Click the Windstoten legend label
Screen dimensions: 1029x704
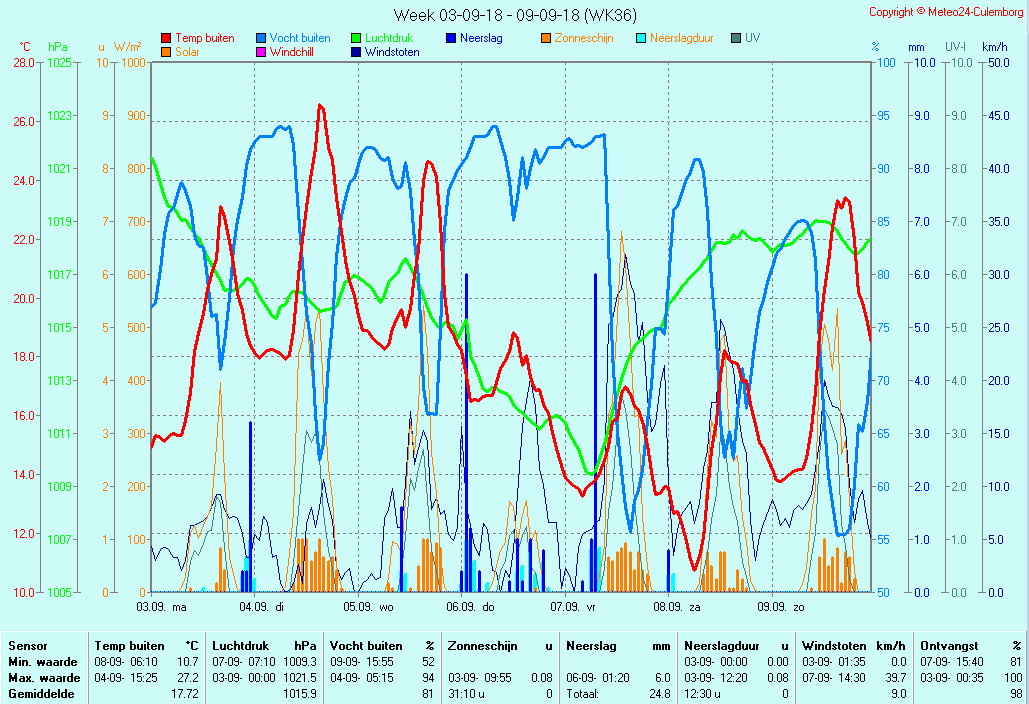(392, 52)
